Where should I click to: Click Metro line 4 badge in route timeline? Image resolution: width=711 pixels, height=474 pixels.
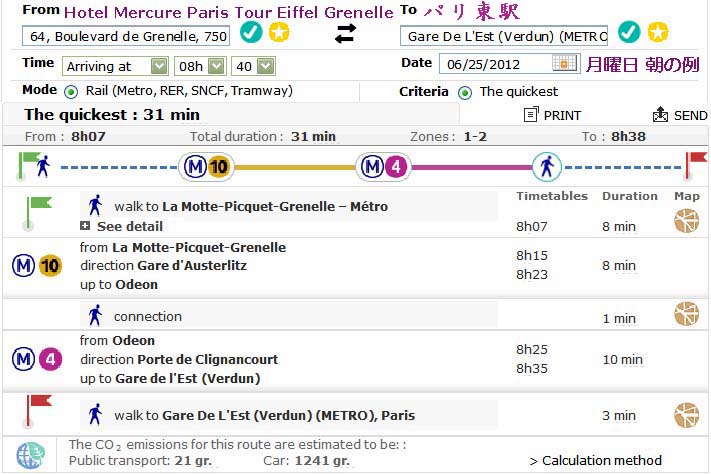(383, 167)
